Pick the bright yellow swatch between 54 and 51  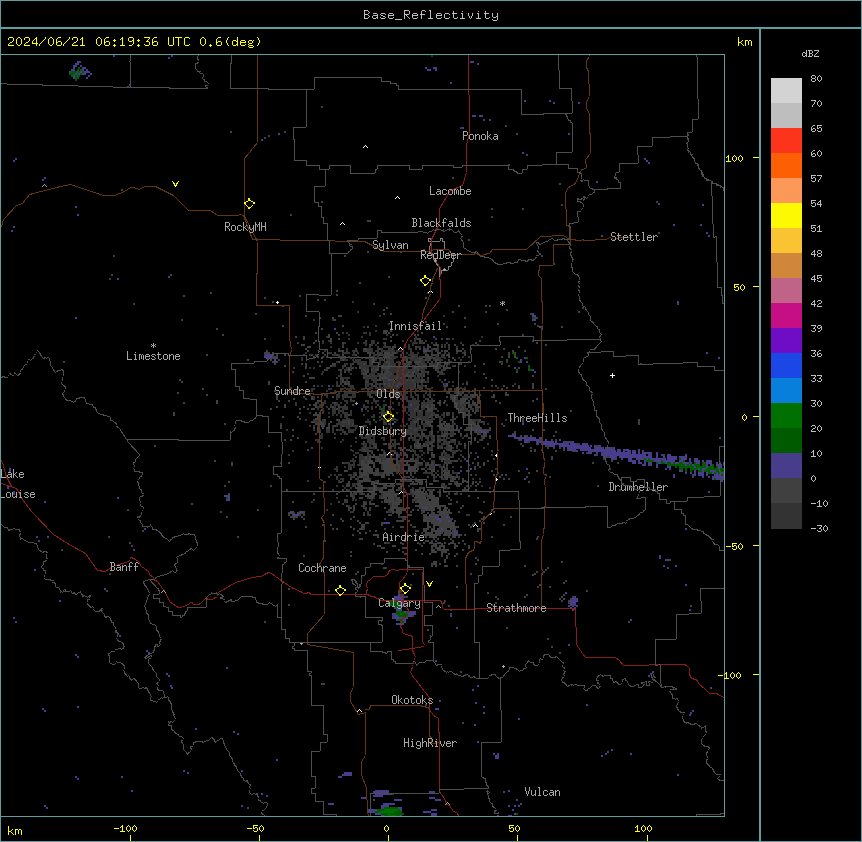[786, 215]
